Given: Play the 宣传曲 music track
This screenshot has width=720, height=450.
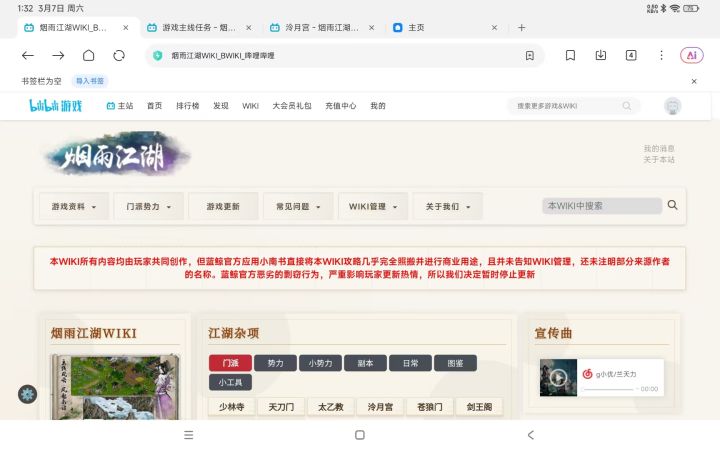Looking at the screenshot, I should click(x=558, y=378).
